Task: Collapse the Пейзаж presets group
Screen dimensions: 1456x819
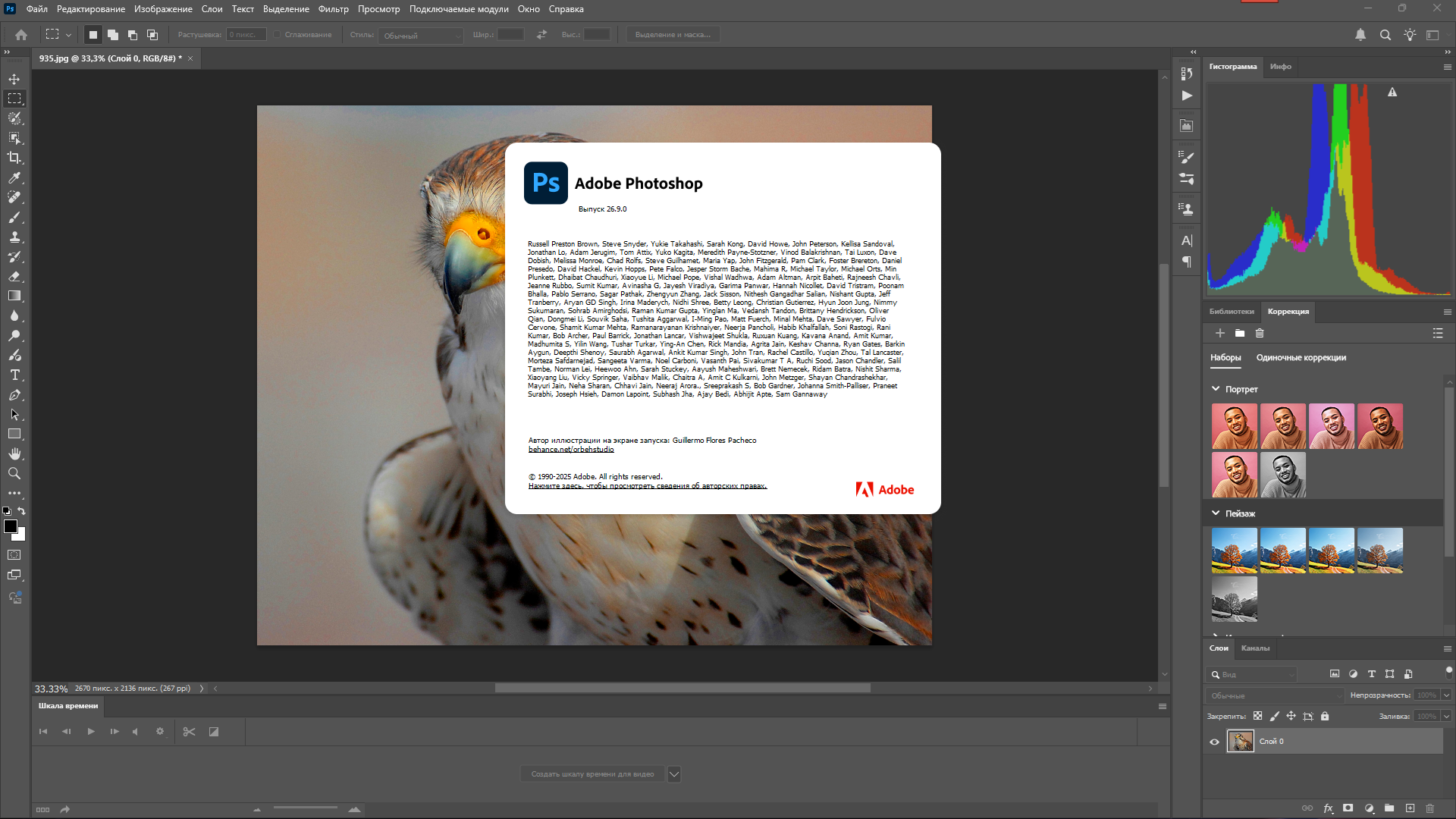Action: point(1216,513)
